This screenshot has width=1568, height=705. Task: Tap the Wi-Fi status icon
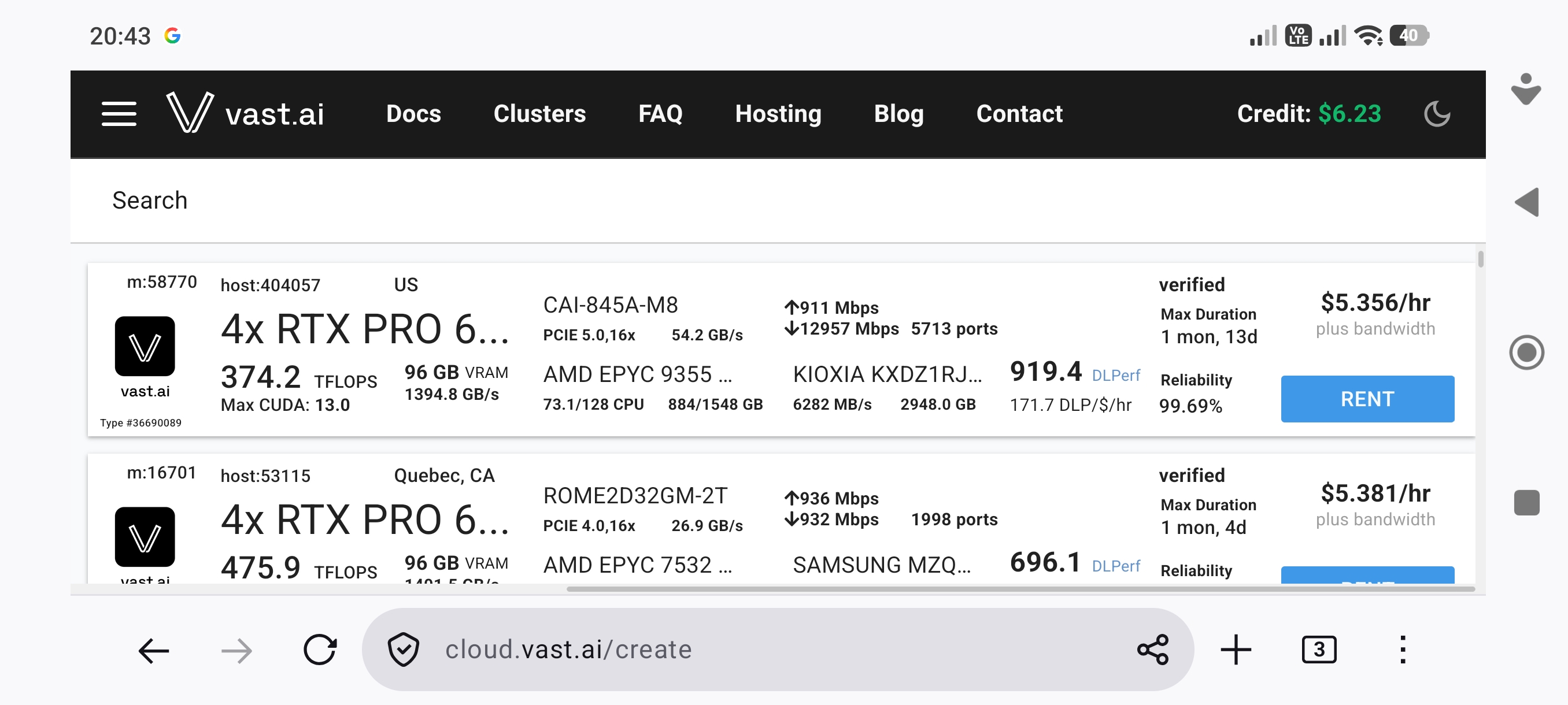click(1369, 35)
